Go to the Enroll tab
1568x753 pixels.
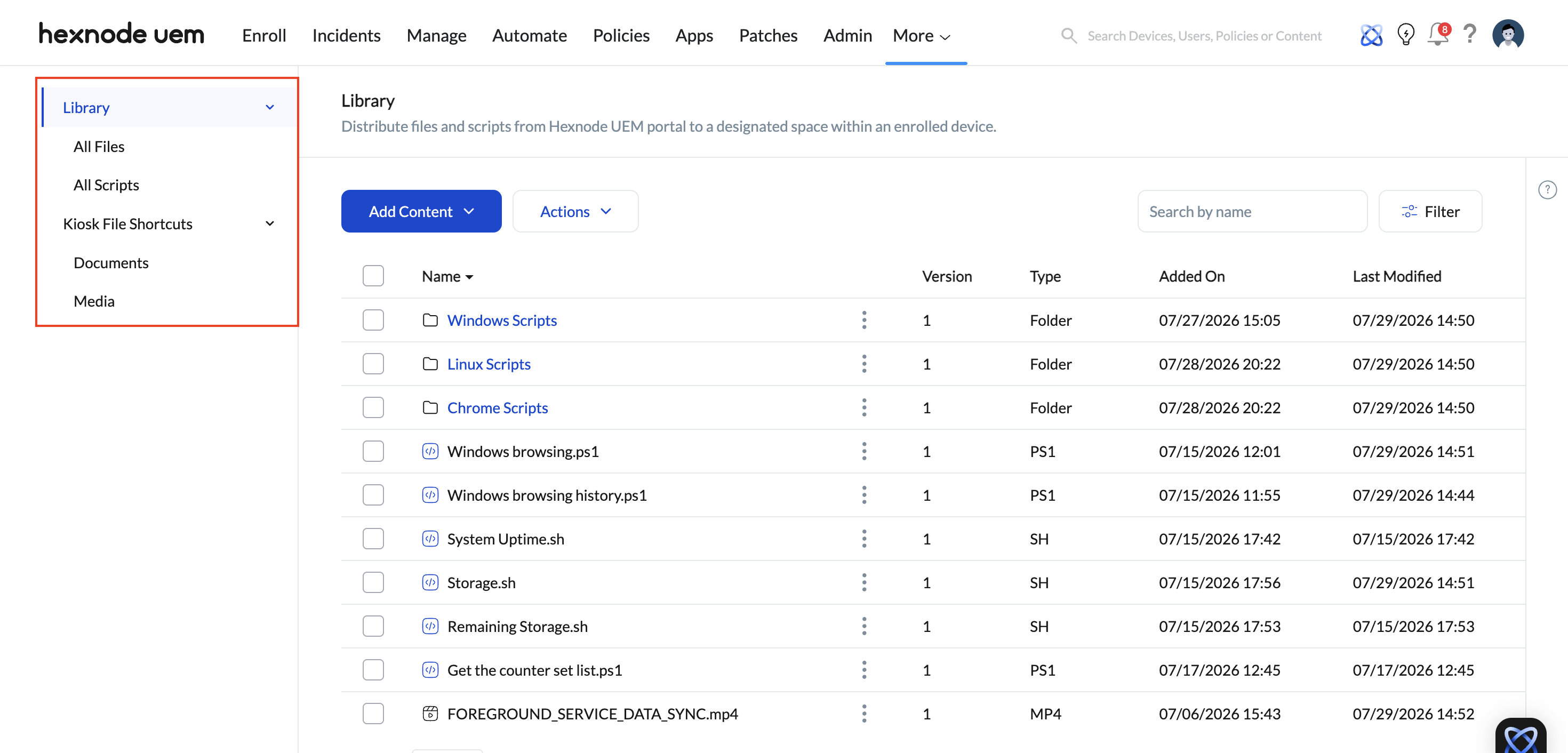(264, 36)
